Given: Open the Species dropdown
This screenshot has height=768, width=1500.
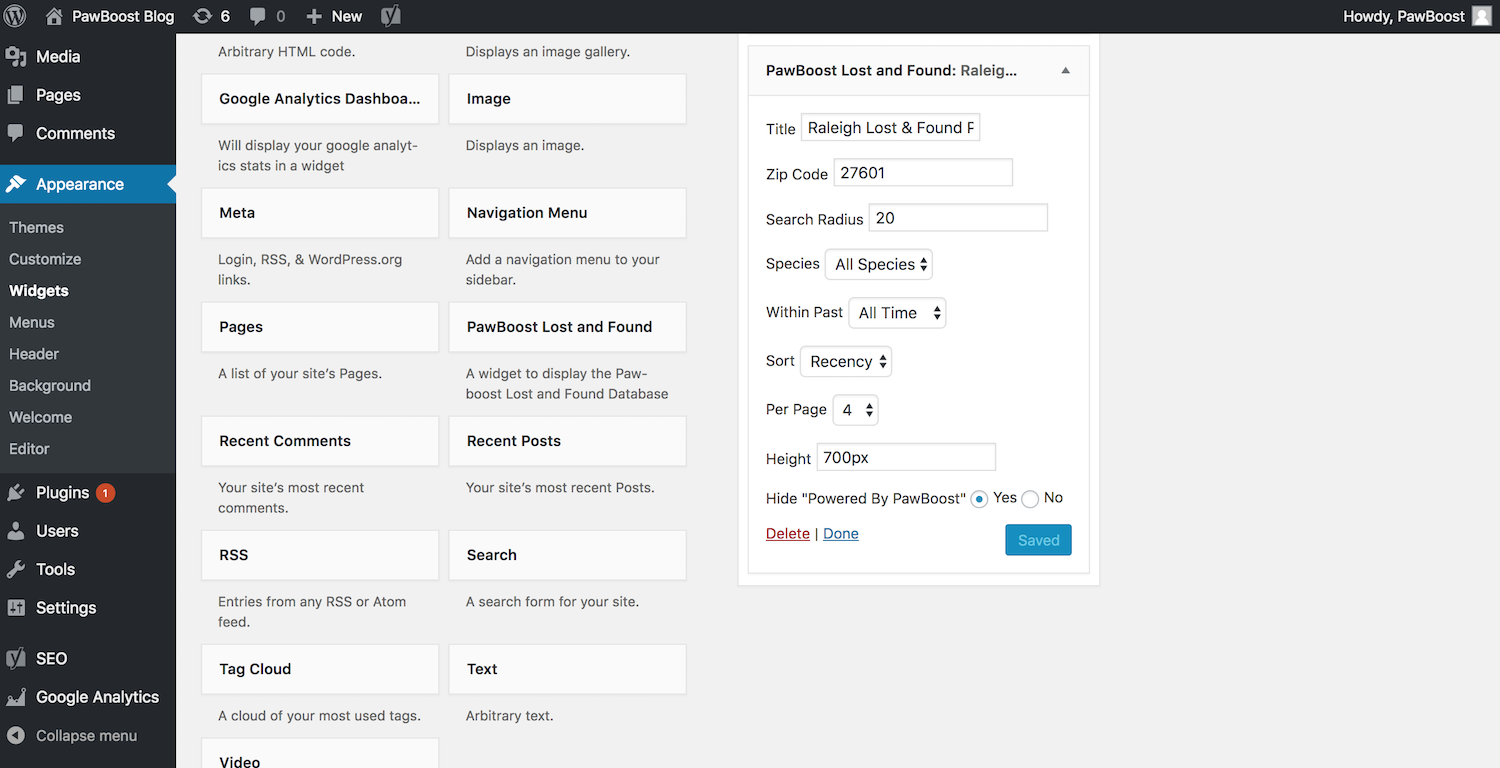Looking at the screenshot, I should pos(879,264).
